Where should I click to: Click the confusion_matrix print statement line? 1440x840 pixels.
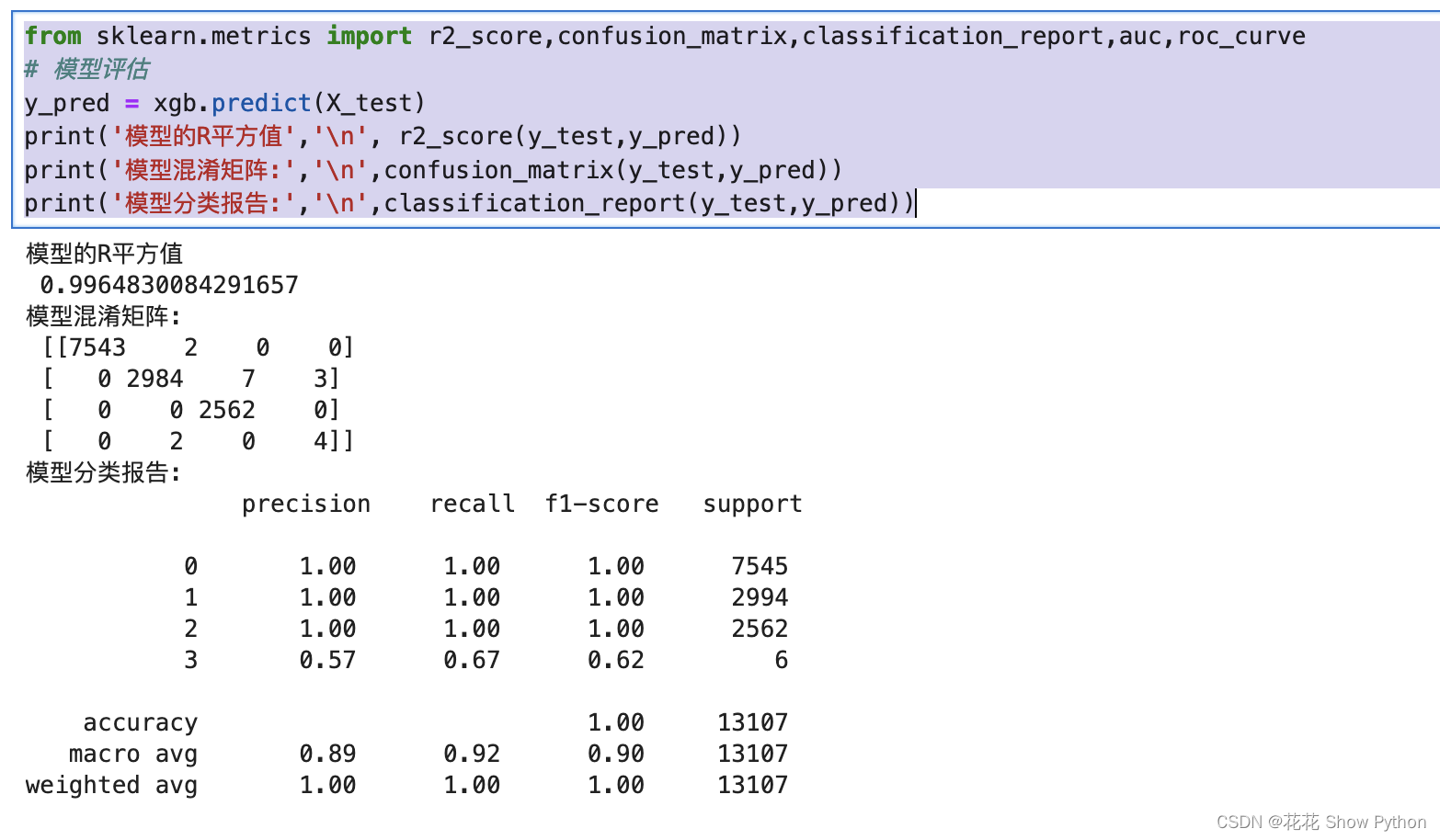tap(433, 170)
